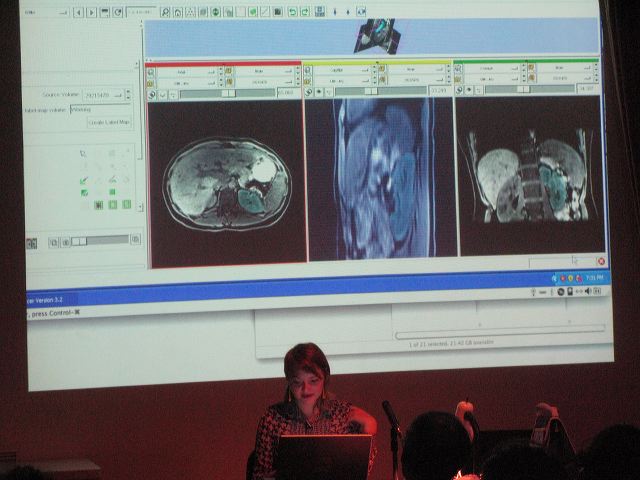Click the Create Label Map button
The width and height of the screenshot is (640, 480).
(109, 122)
